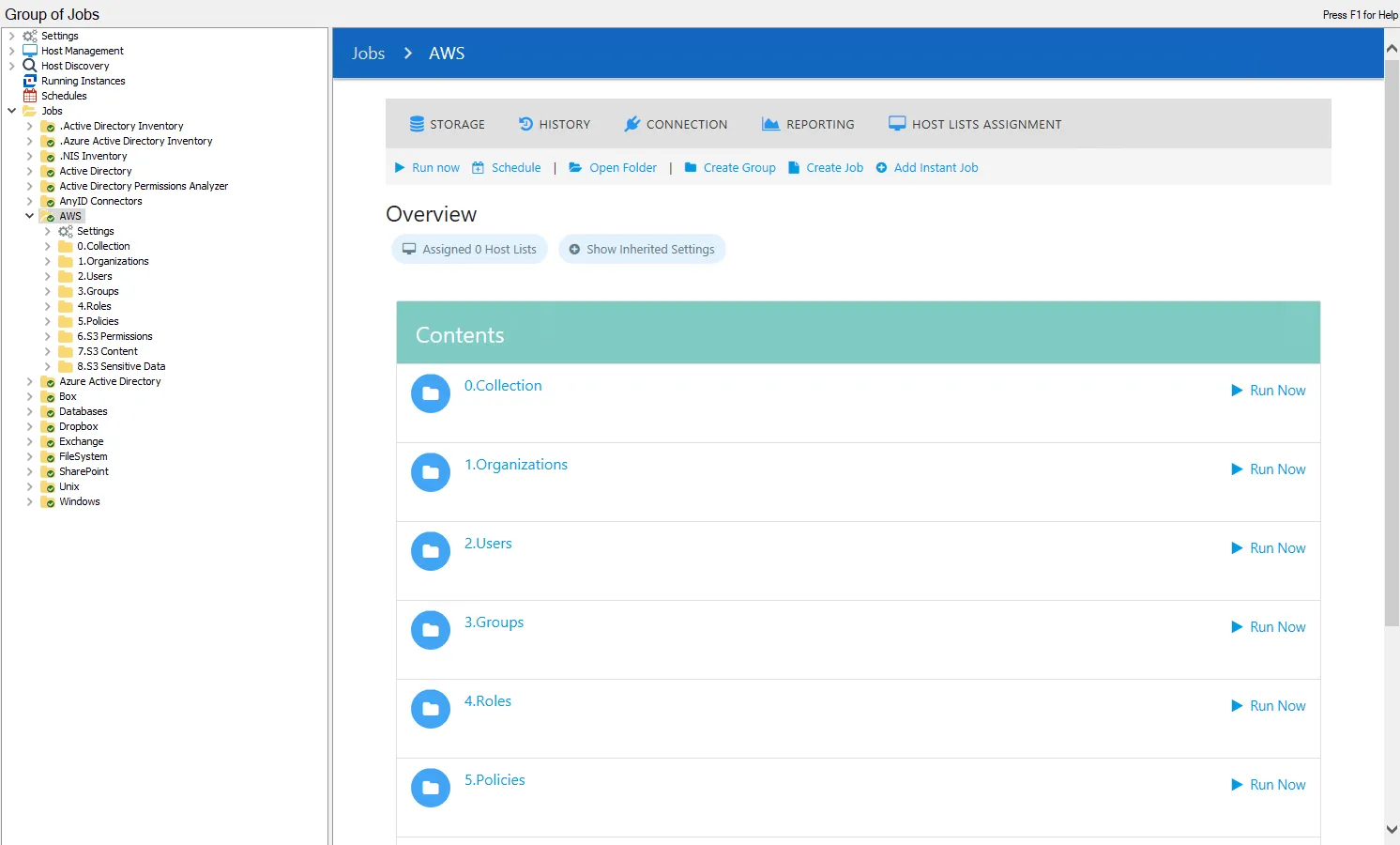Viewport: 1400px width, 845px height.
Task: Expand the Azure Active Directory tree node
Action: point(29,381)
